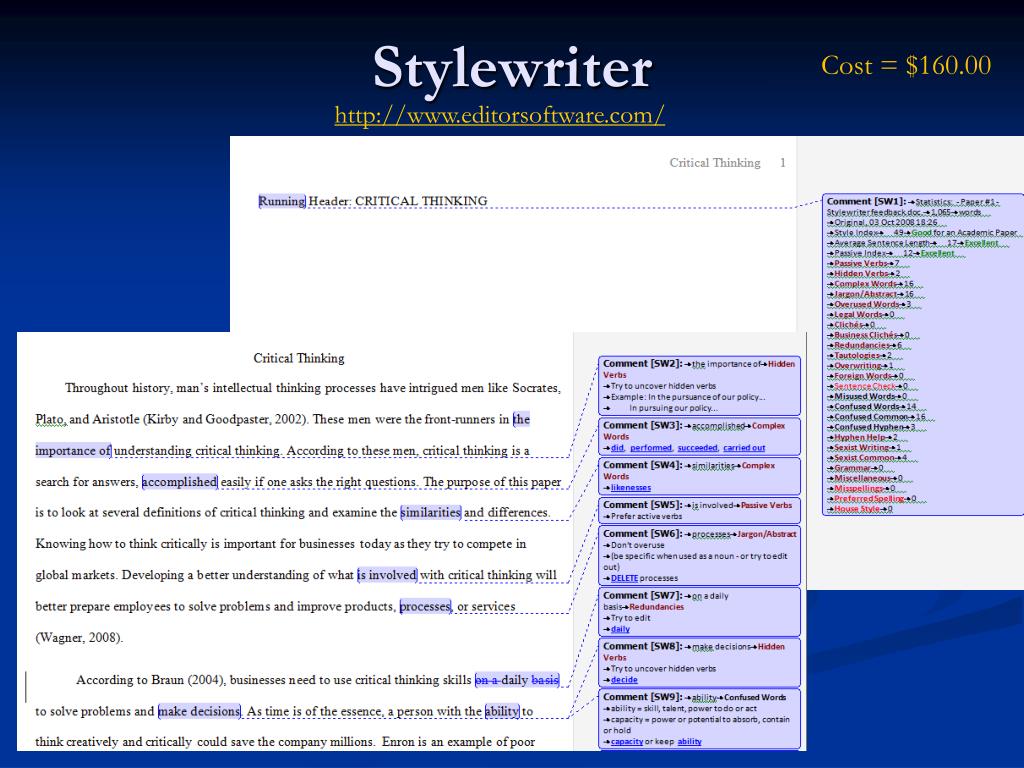Open the www.editorsoftware.com hyperlink
The height and width of the screenshot is (768, 1024).
coord(500,115)
